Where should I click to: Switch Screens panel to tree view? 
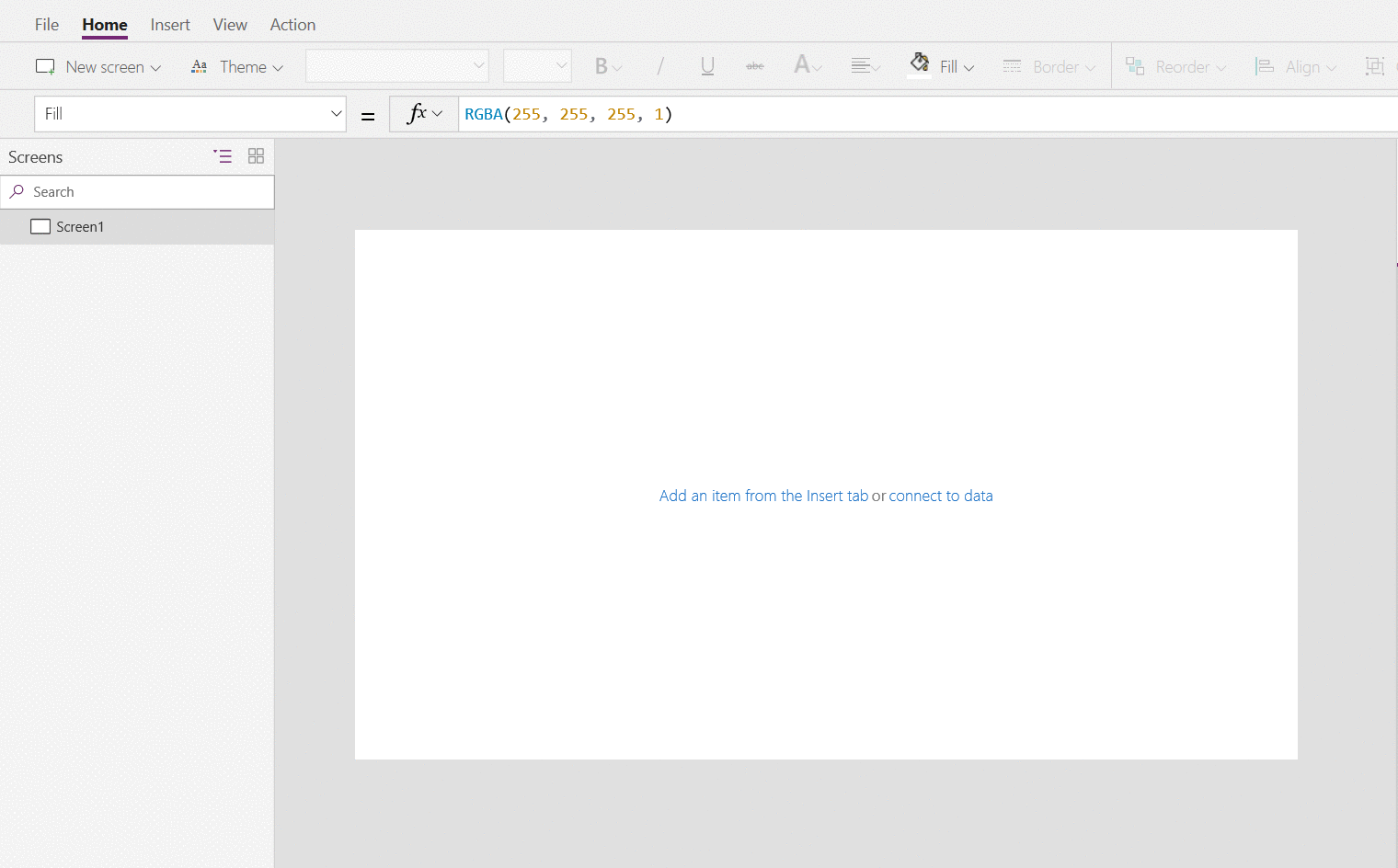[x=223, y=156]
